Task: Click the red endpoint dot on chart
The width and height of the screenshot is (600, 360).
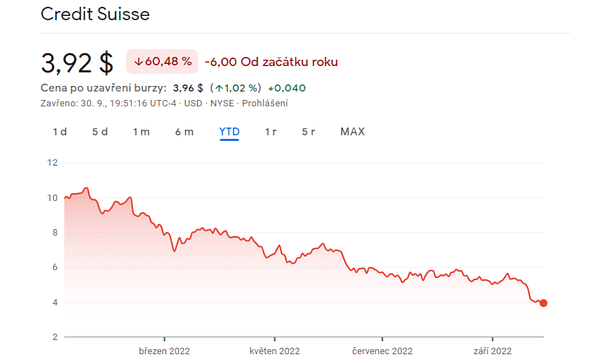Action: [x=543, y=303]
